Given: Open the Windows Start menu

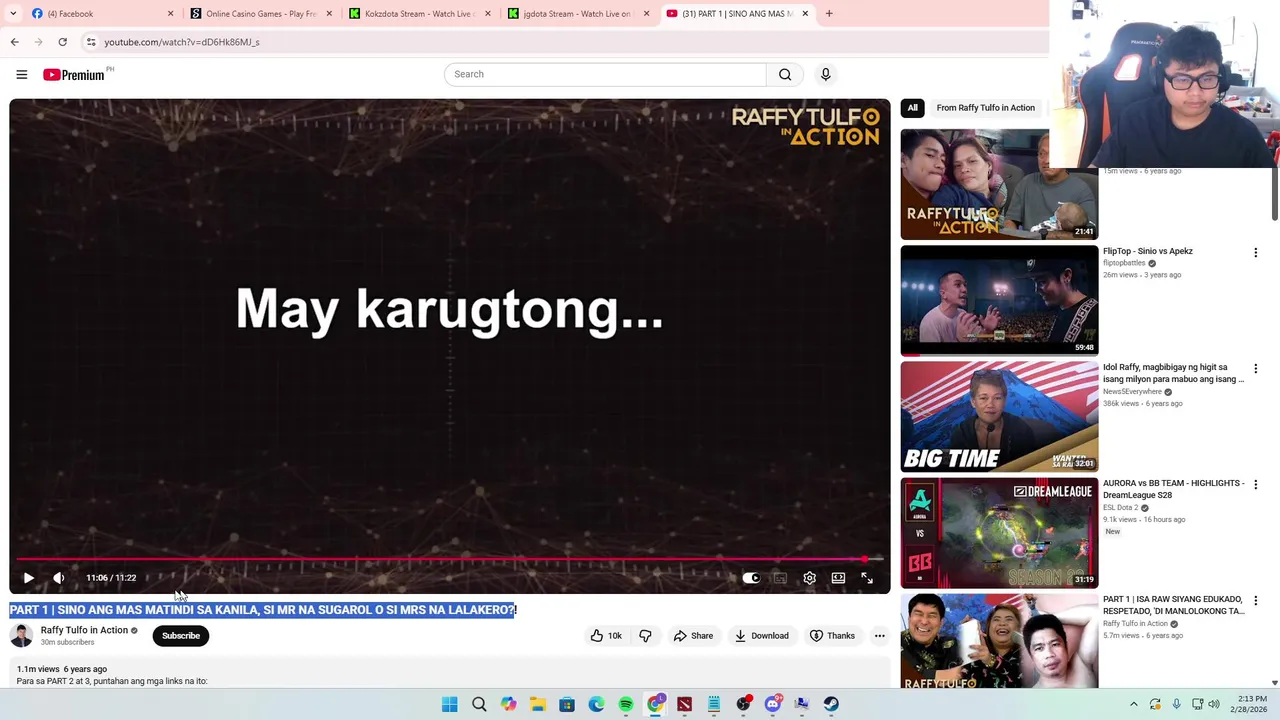Looking at the screenshot, I should point(450,704).
